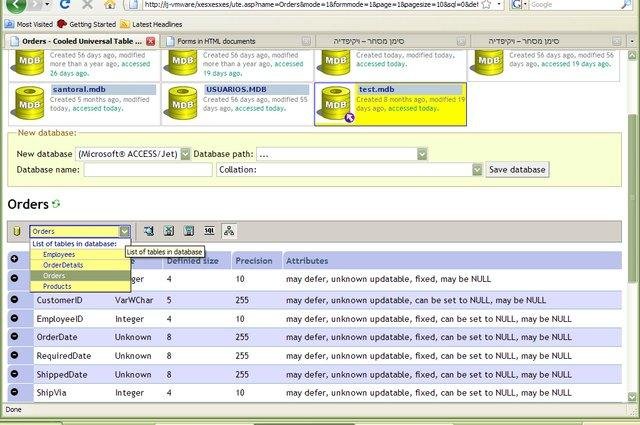640x425 pixels.
Task: Click the toolbar icon immediately left of SQL
Action: pos(189,231)
